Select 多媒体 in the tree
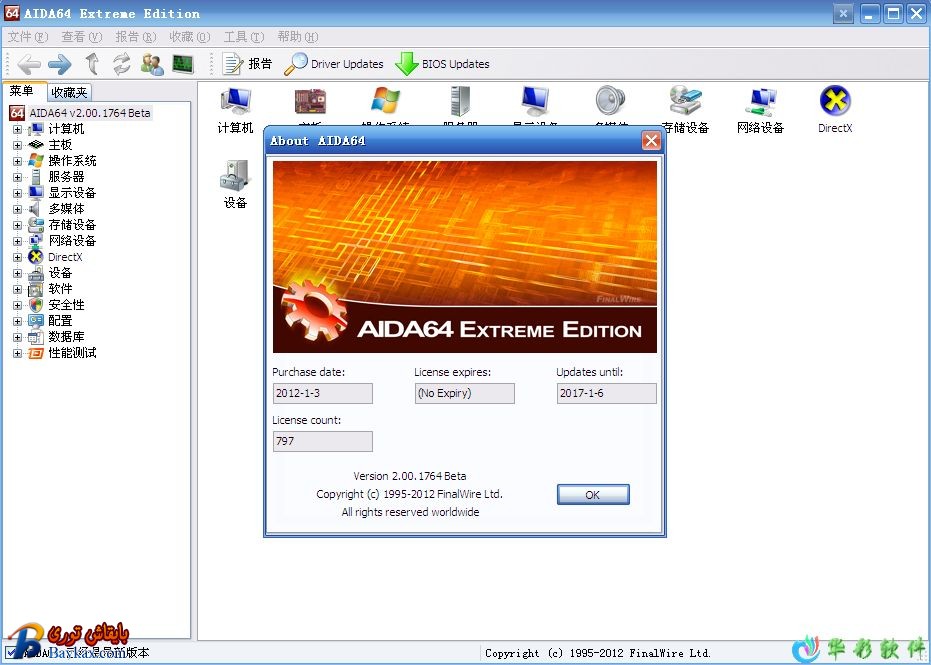The image size is (931, 665). (x=66, y=209)
